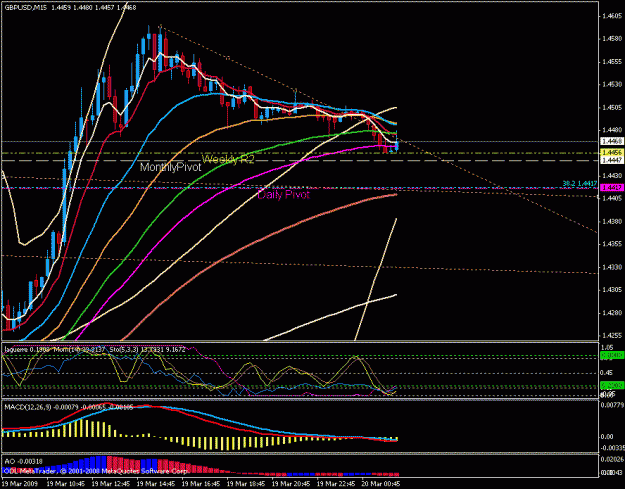This screenshot has width=625, height=489.
Task: Click the 20 Mar 00:45 time label
Action: click(381, 483)
